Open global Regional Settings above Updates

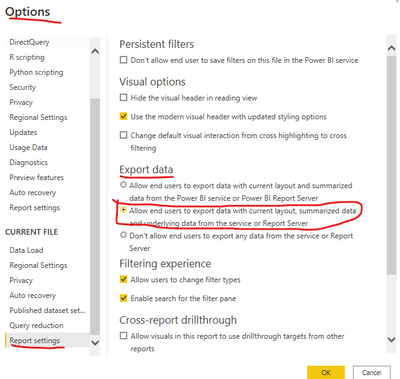tap(38, 117)
